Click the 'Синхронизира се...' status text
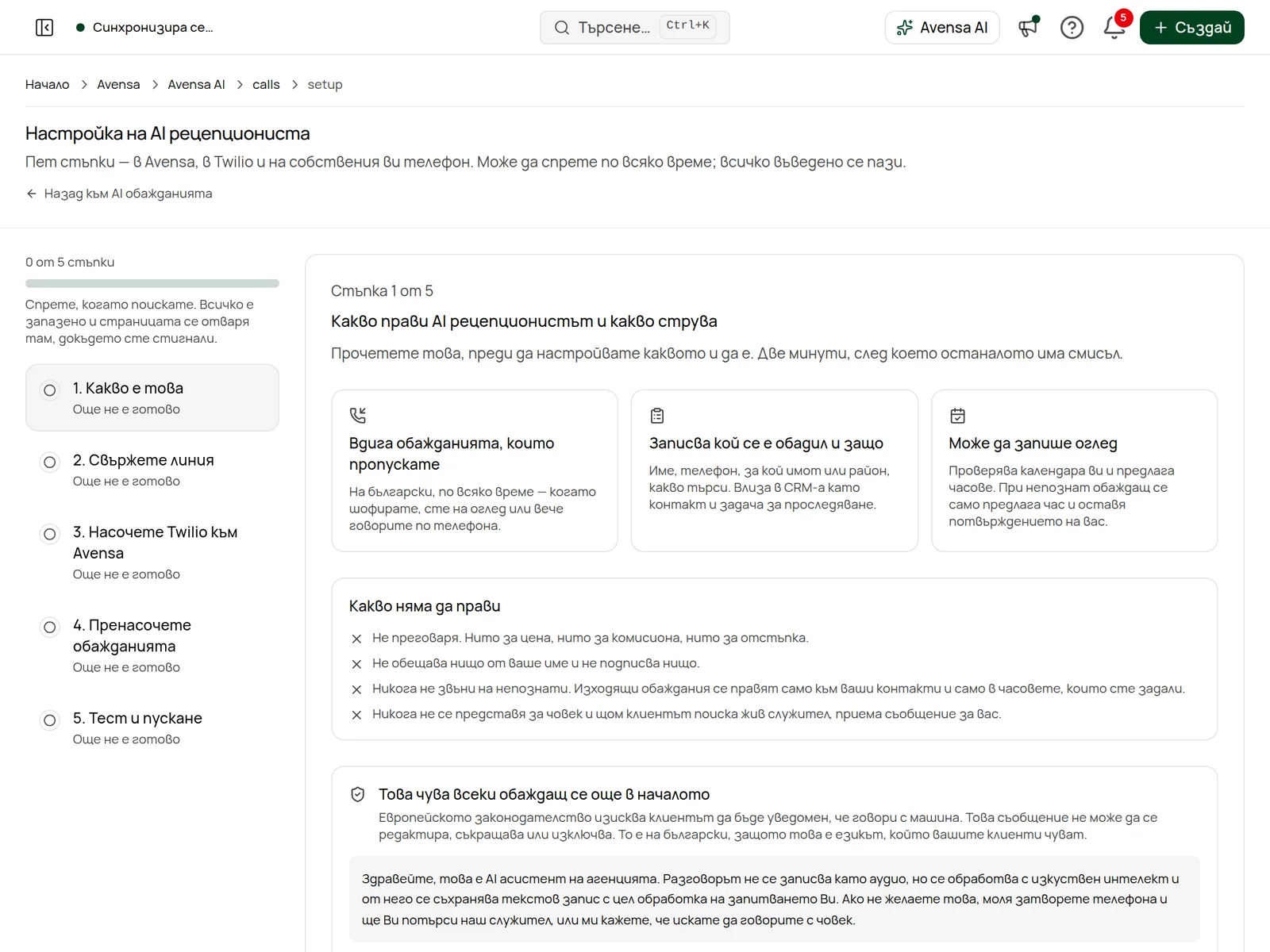1270x952 pixels. [x=153, y=28]
